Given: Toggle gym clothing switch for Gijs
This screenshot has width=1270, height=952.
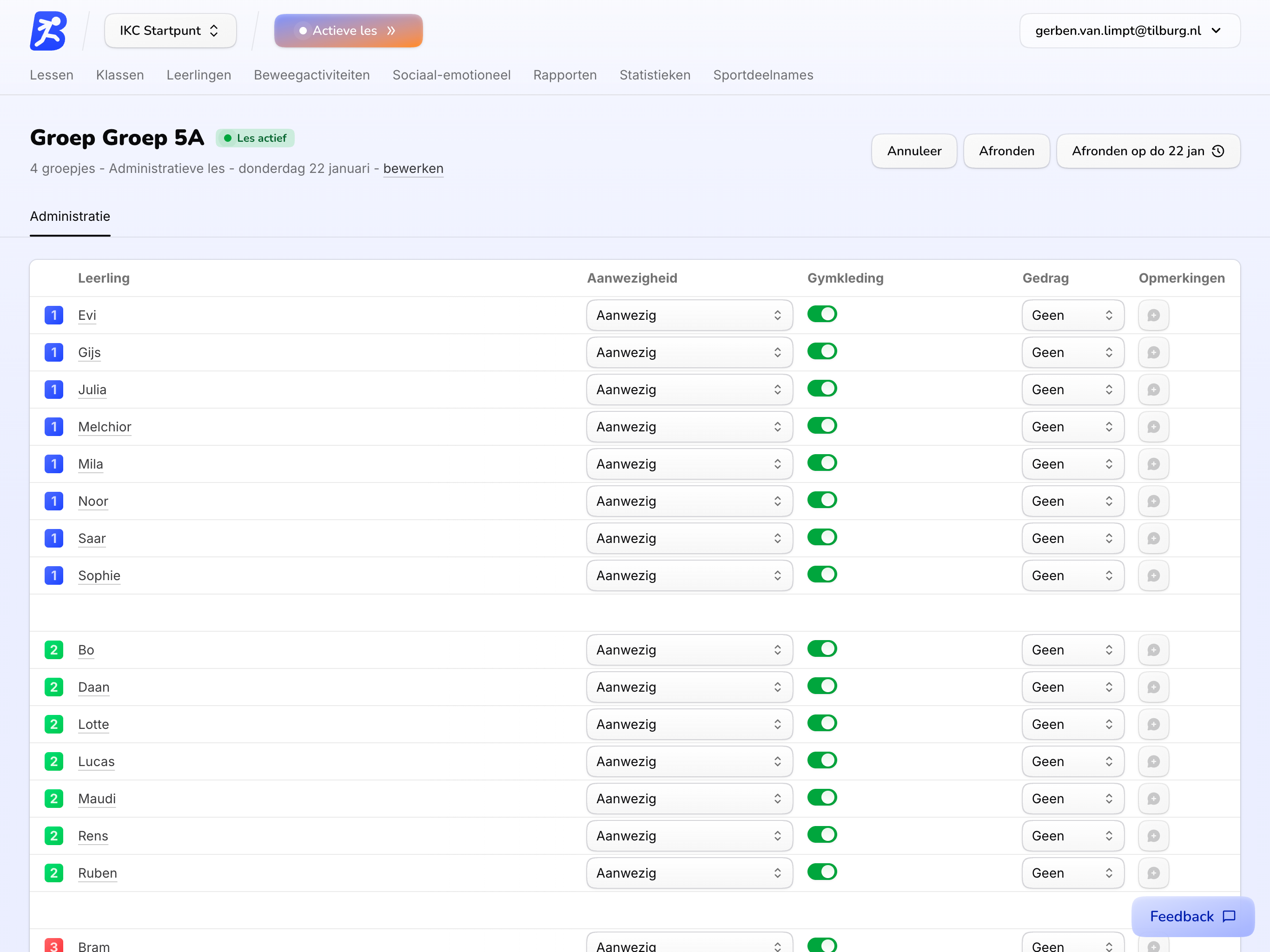Looking at the screenshot, I should tap(821, 351).
